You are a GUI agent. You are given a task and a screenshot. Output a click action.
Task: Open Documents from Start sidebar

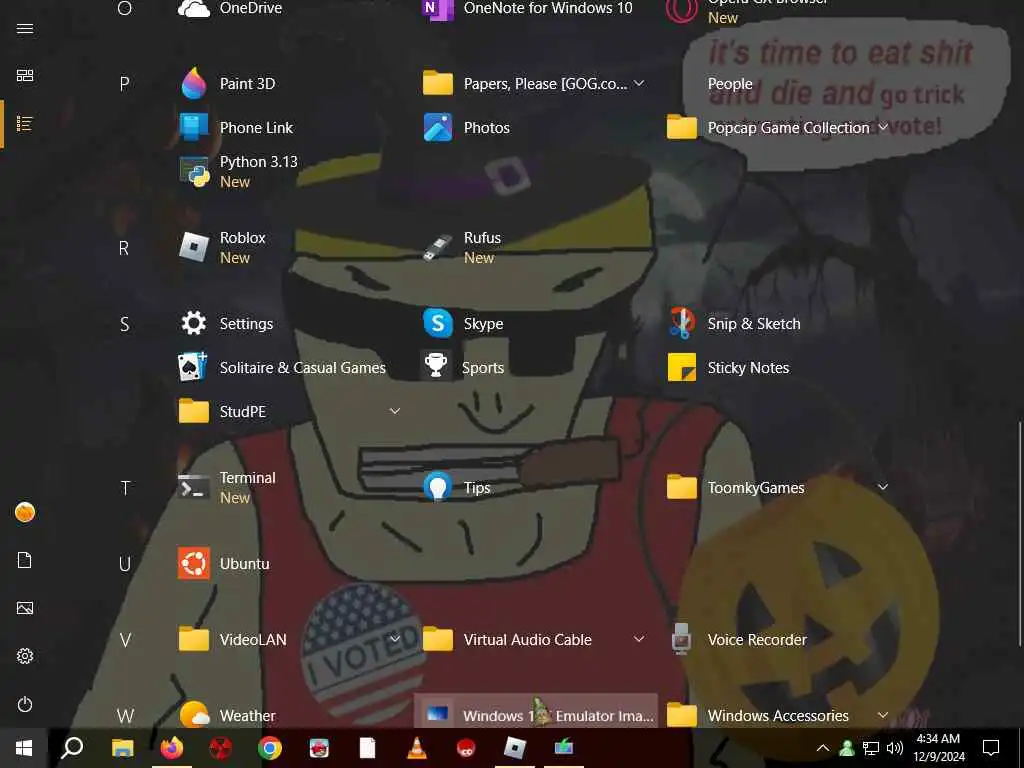25,560
